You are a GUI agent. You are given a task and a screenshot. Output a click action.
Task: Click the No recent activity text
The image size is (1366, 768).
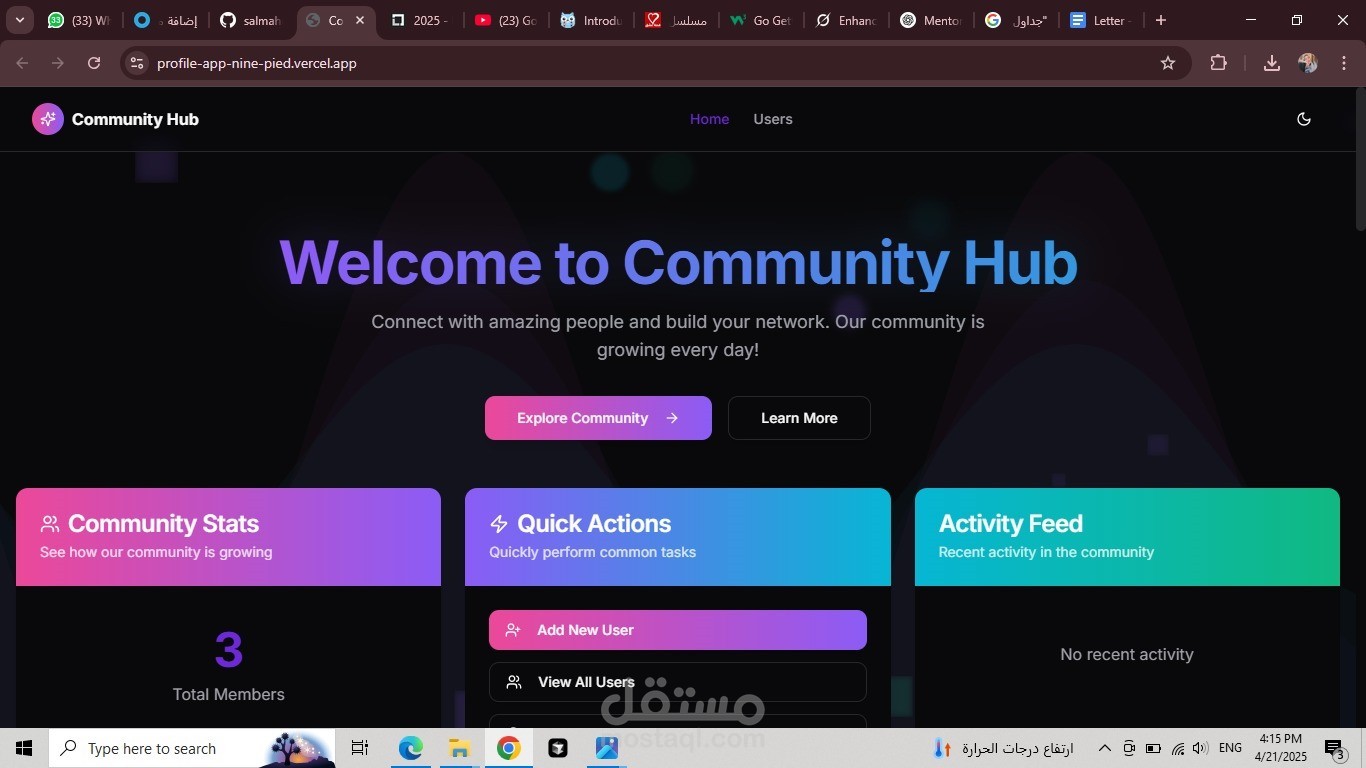[1127, 654]
